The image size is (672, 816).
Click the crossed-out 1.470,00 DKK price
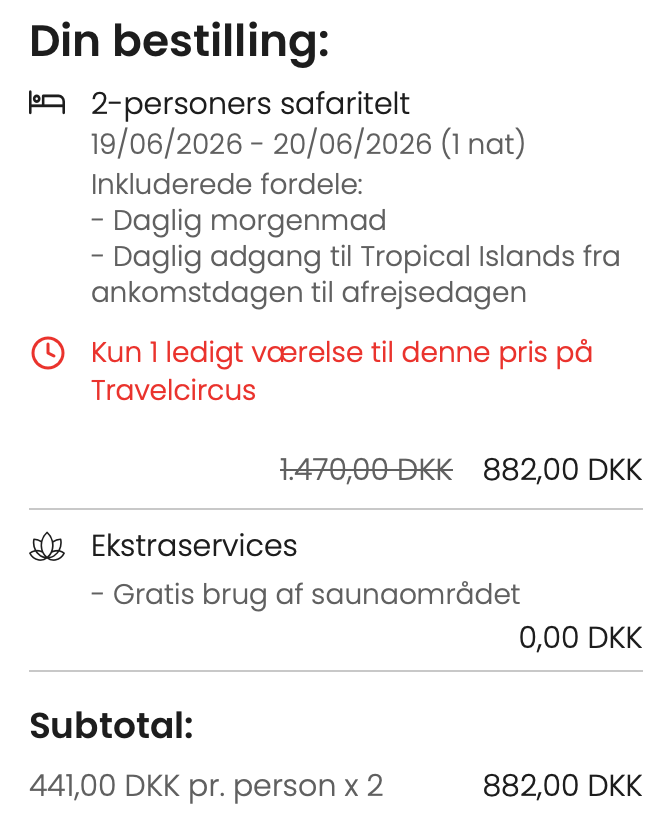[366, 469]
